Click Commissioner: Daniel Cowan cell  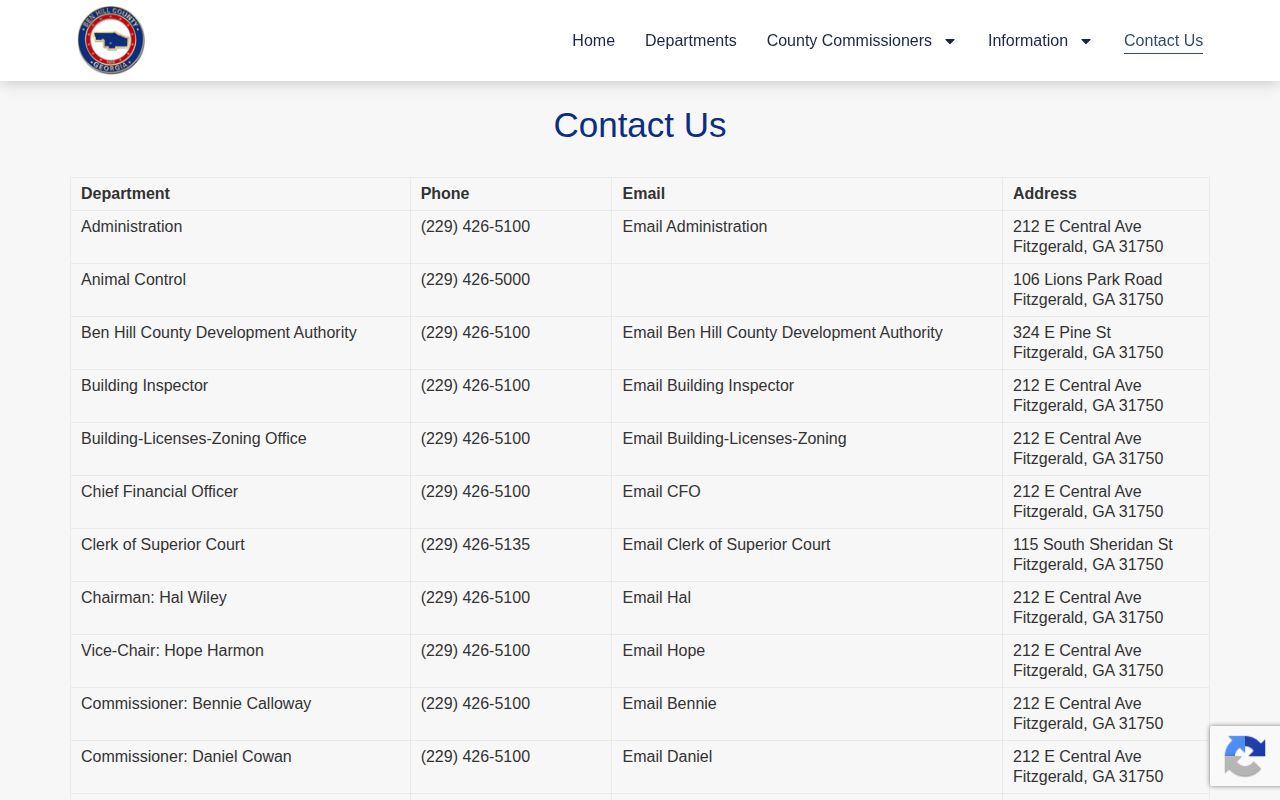point(240,767)
